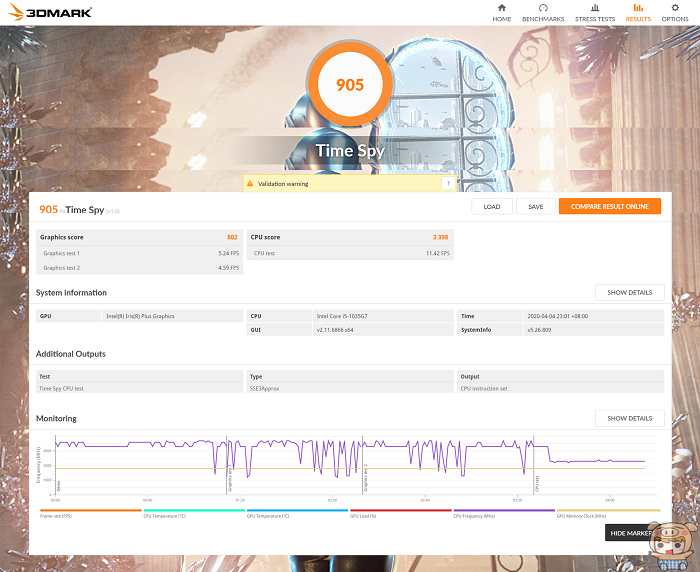
Task: Go to the Home section
Action: (x=501, y=13)
